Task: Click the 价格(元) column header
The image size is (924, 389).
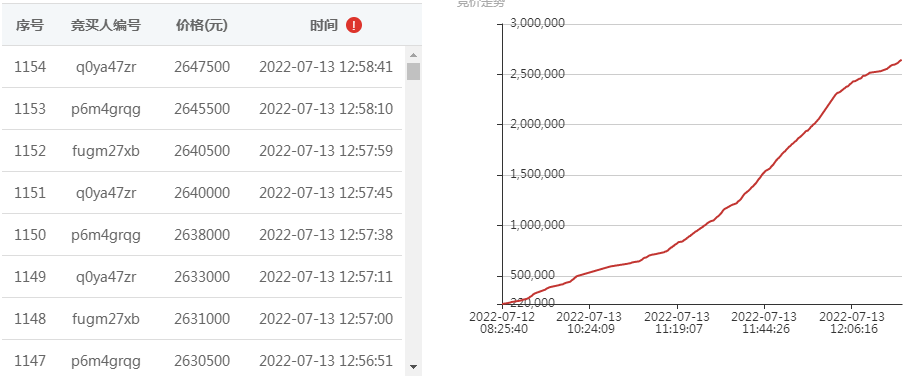Action: click(202, 25)
